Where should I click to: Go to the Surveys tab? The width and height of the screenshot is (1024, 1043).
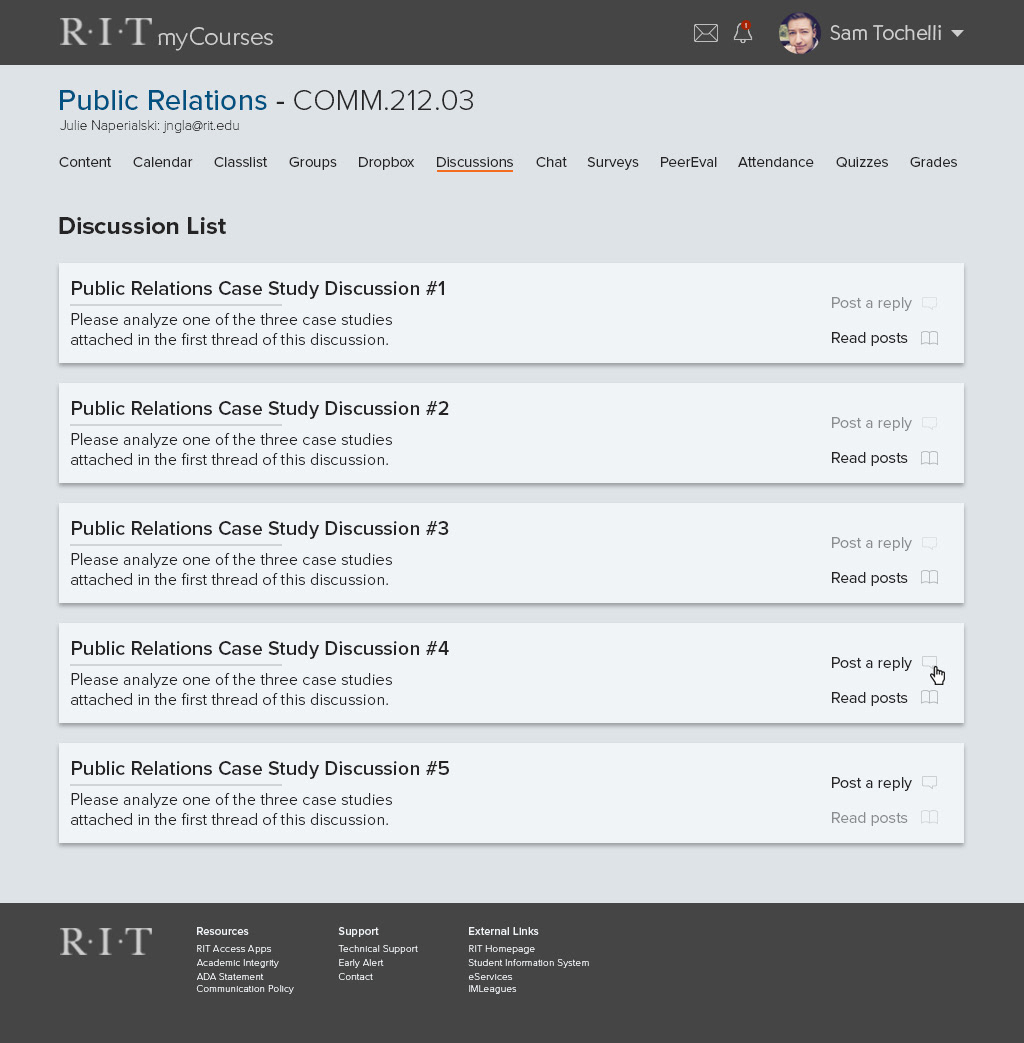(x=613, y=162)
